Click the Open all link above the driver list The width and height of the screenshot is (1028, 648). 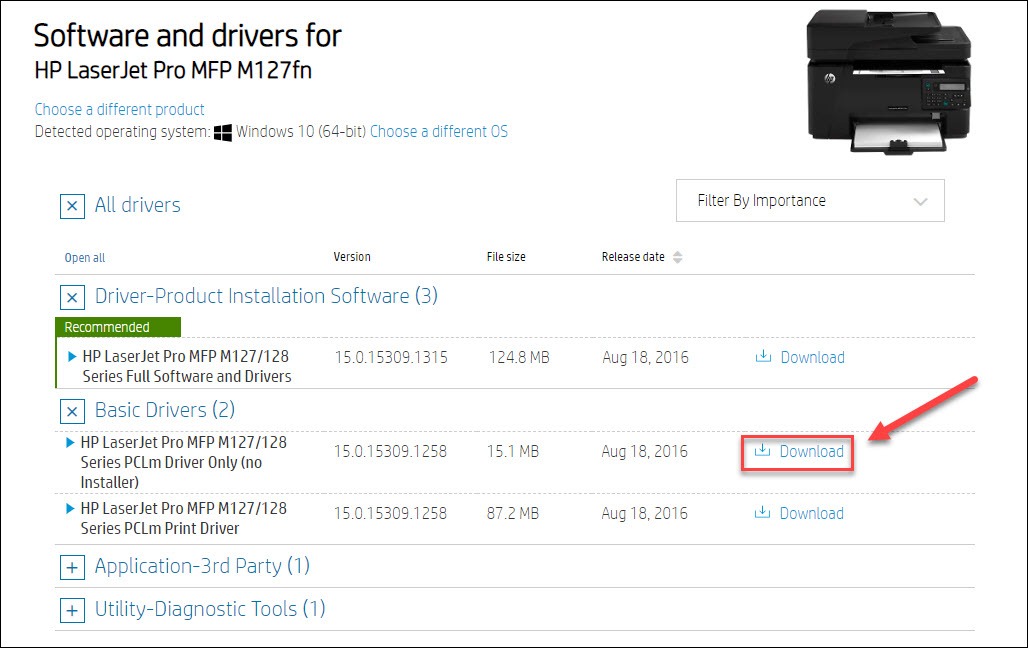tap(84, 257)
